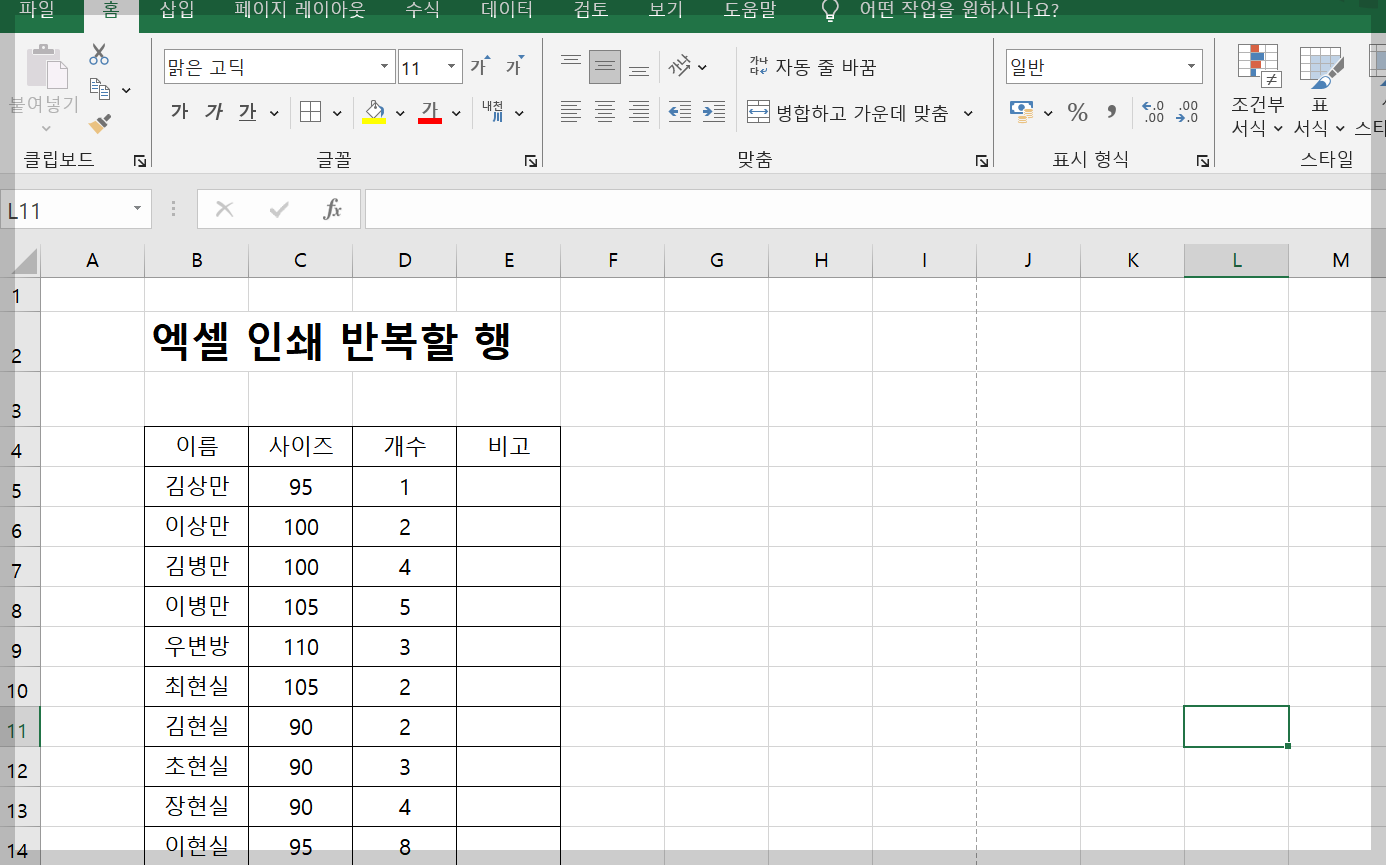Click the Name Box showing L11

point(66,210)
